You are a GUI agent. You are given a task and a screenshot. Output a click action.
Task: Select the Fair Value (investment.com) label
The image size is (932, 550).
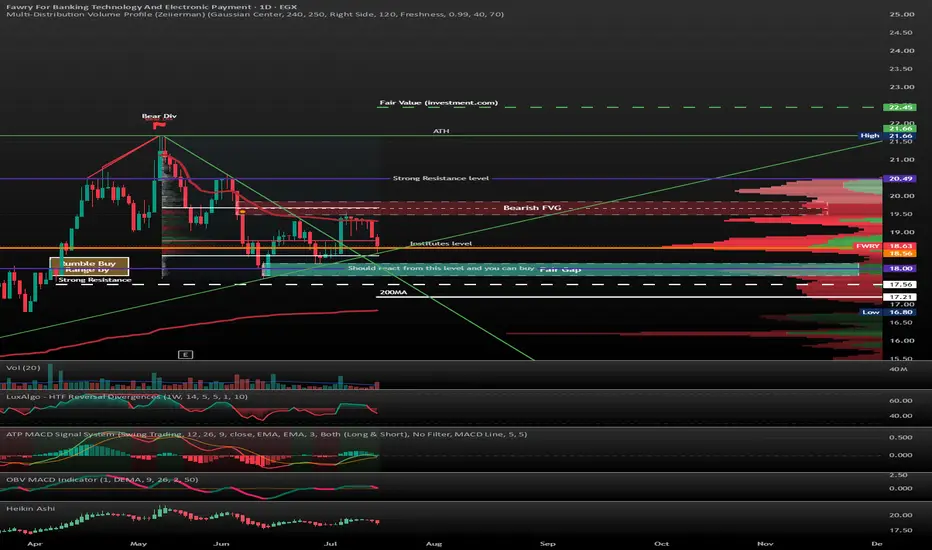click(x=439, y=103)
